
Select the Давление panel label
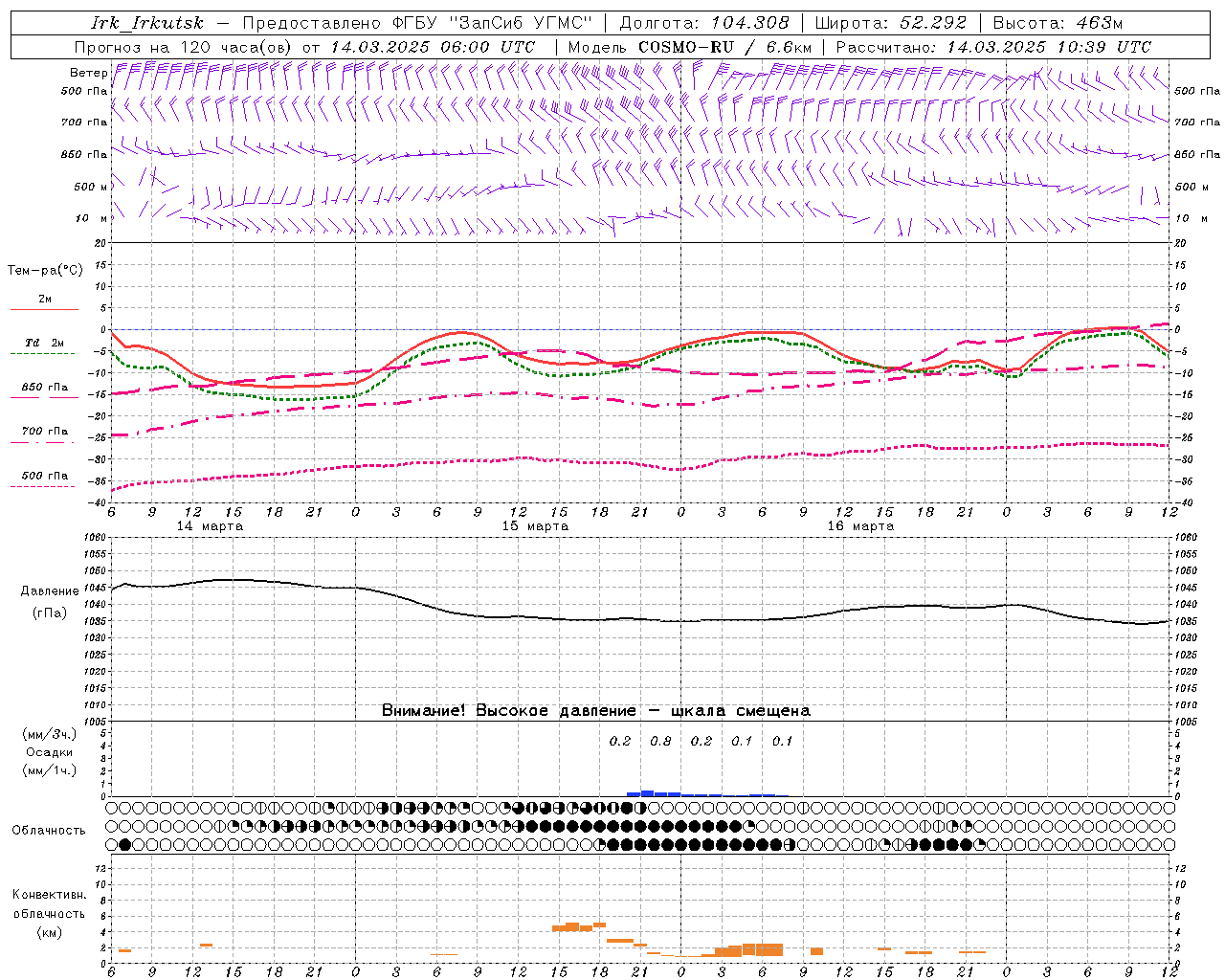click(x=50, y=591)
